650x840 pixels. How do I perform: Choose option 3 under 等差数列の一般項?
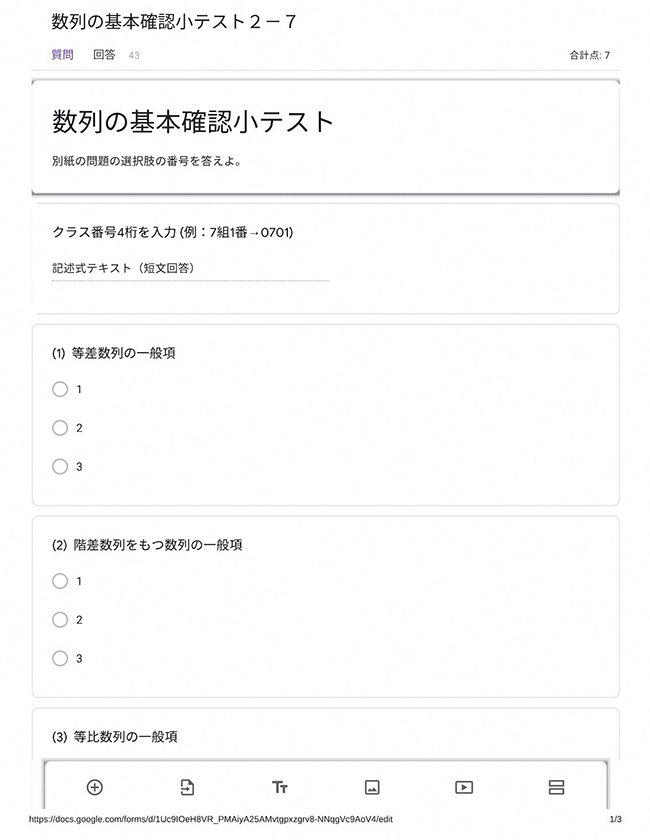60,466
